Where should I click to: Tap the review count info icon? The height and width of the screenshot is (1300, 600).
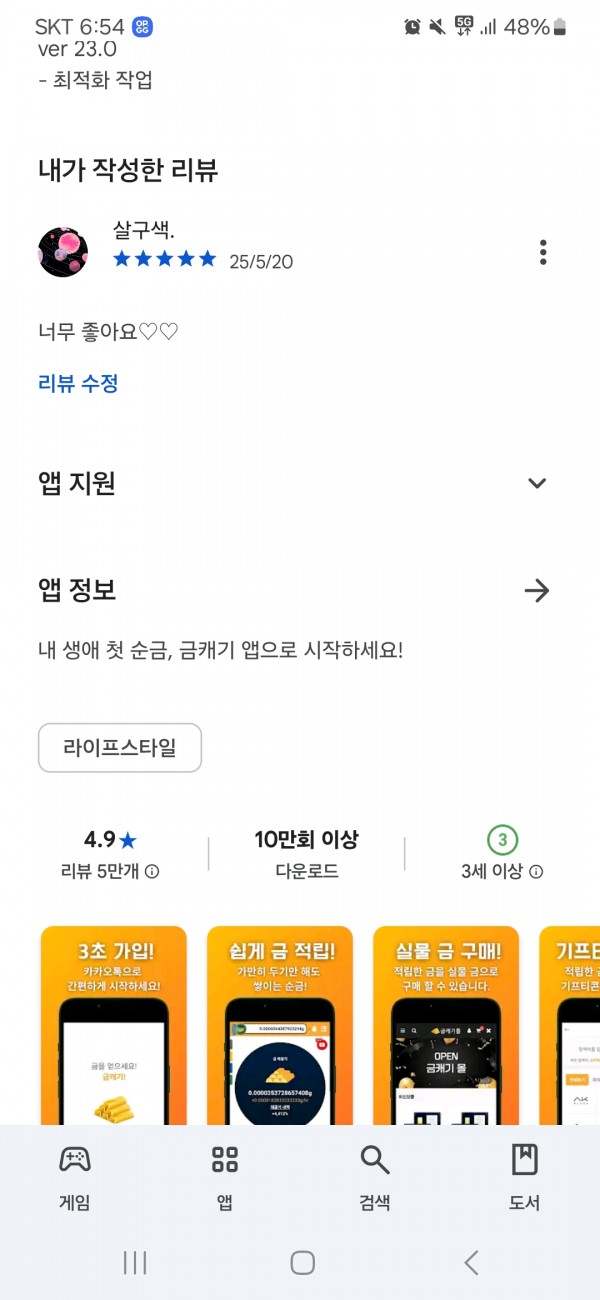[x=152, y=871]
